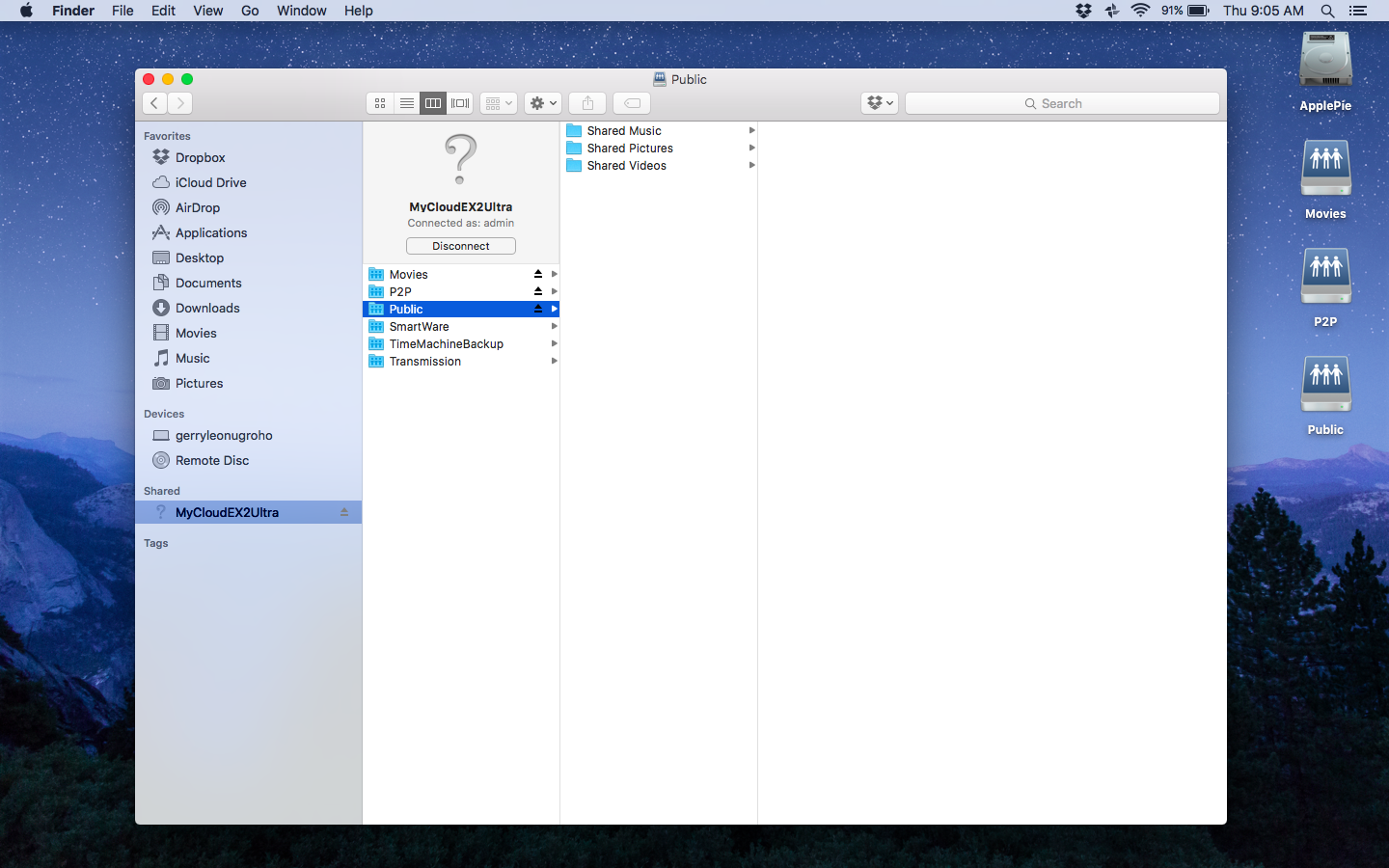Image resolution: width=1389 pixels, height=868 pixels.
Task: Click the Search field in Finder
Action: pyautogui.click(x=1062, y=103)
